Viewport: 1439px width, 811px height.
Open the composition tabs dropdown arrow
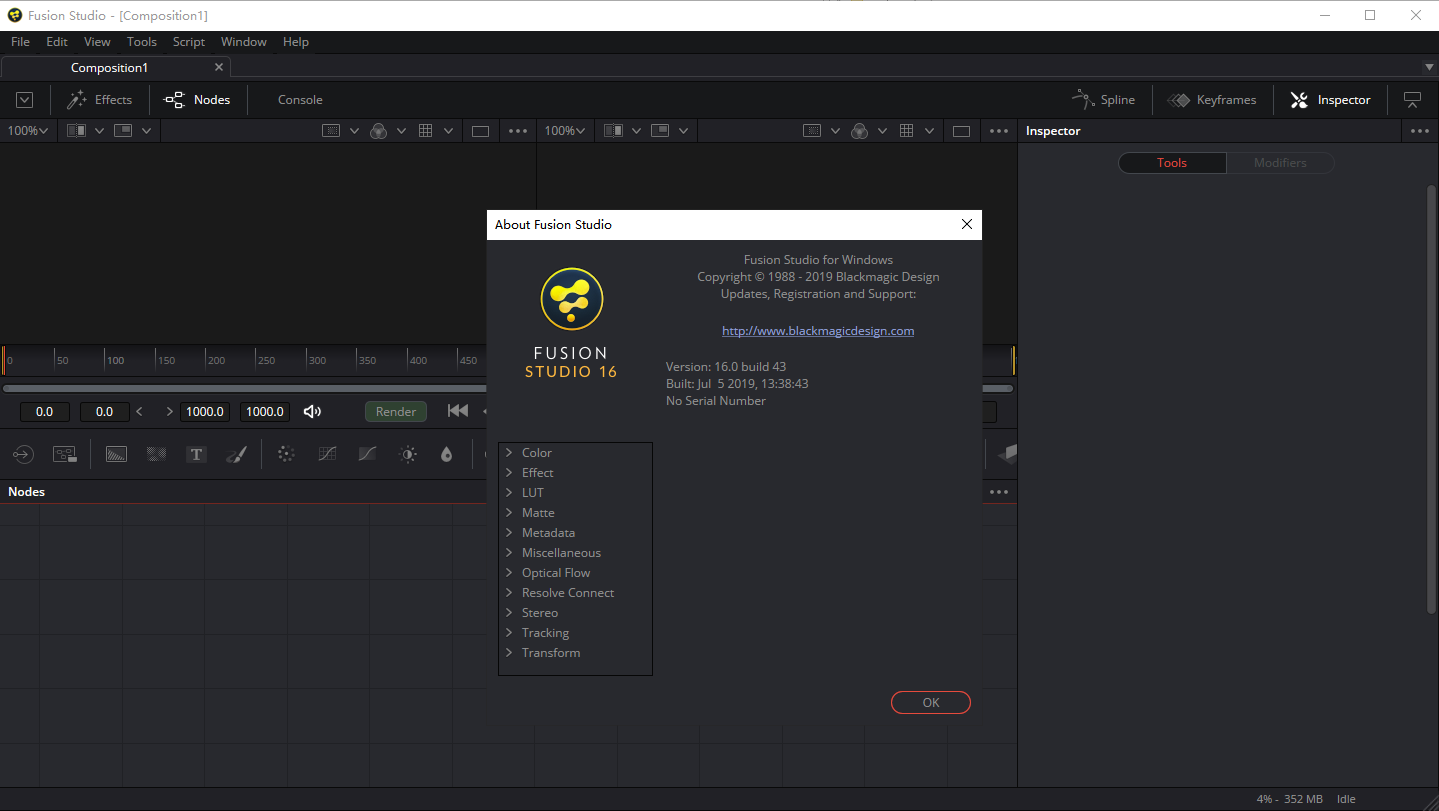pos(1429,67)
